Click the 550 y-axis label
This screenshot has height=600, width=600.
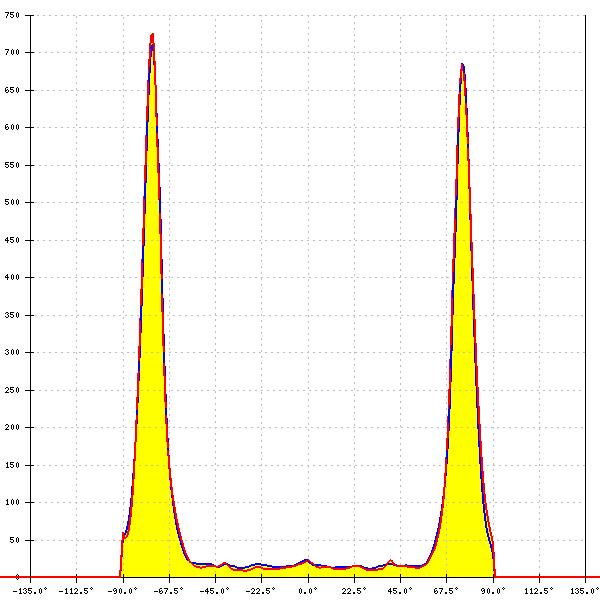[12, 165]
